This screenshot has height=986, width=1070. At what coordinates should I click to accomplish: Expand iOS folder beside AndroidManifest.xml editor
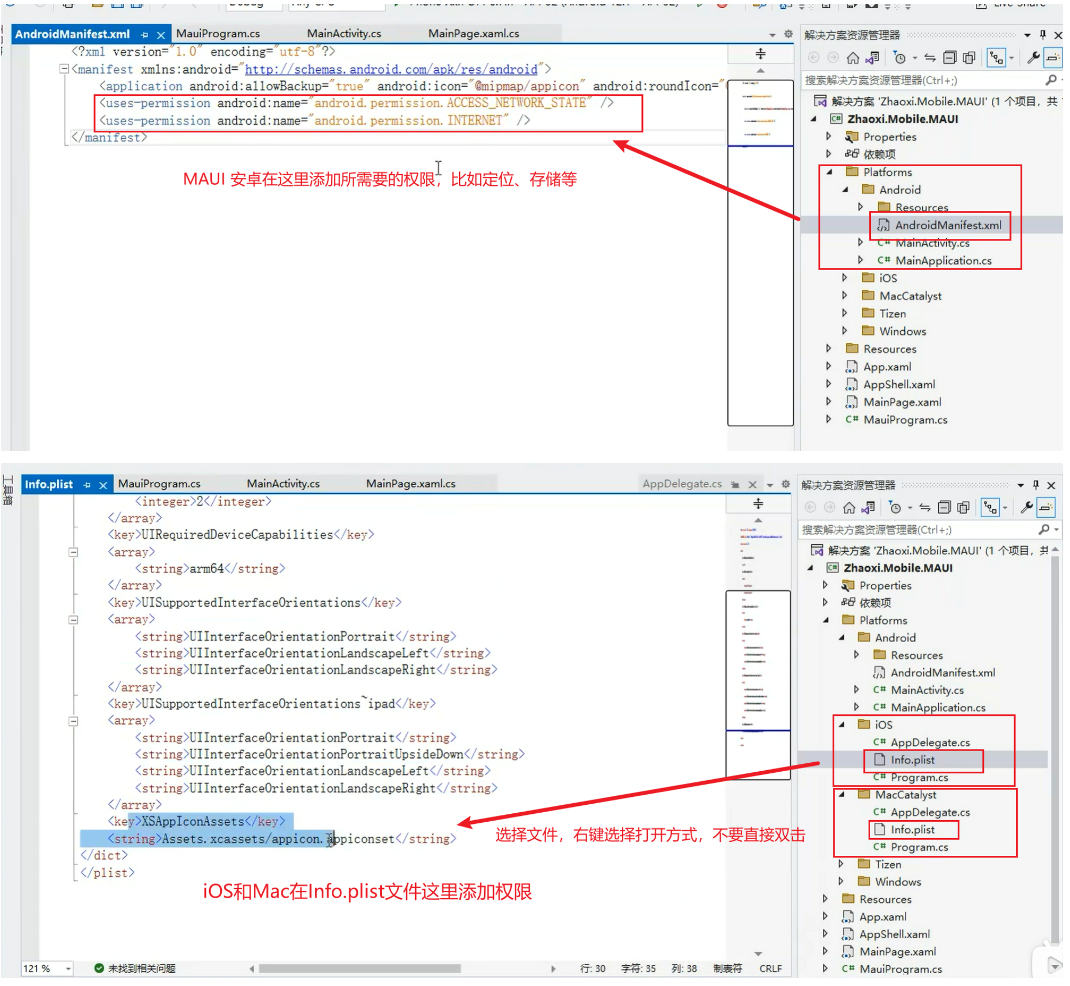tap(845, 278)
